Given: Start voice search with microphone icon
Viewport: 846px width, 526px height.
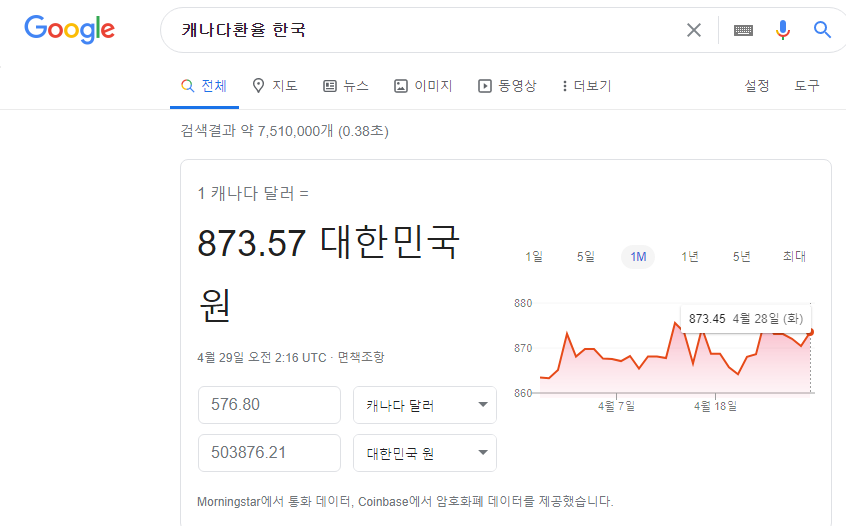Looking at the screenshot, I should (x=783, y=30).
